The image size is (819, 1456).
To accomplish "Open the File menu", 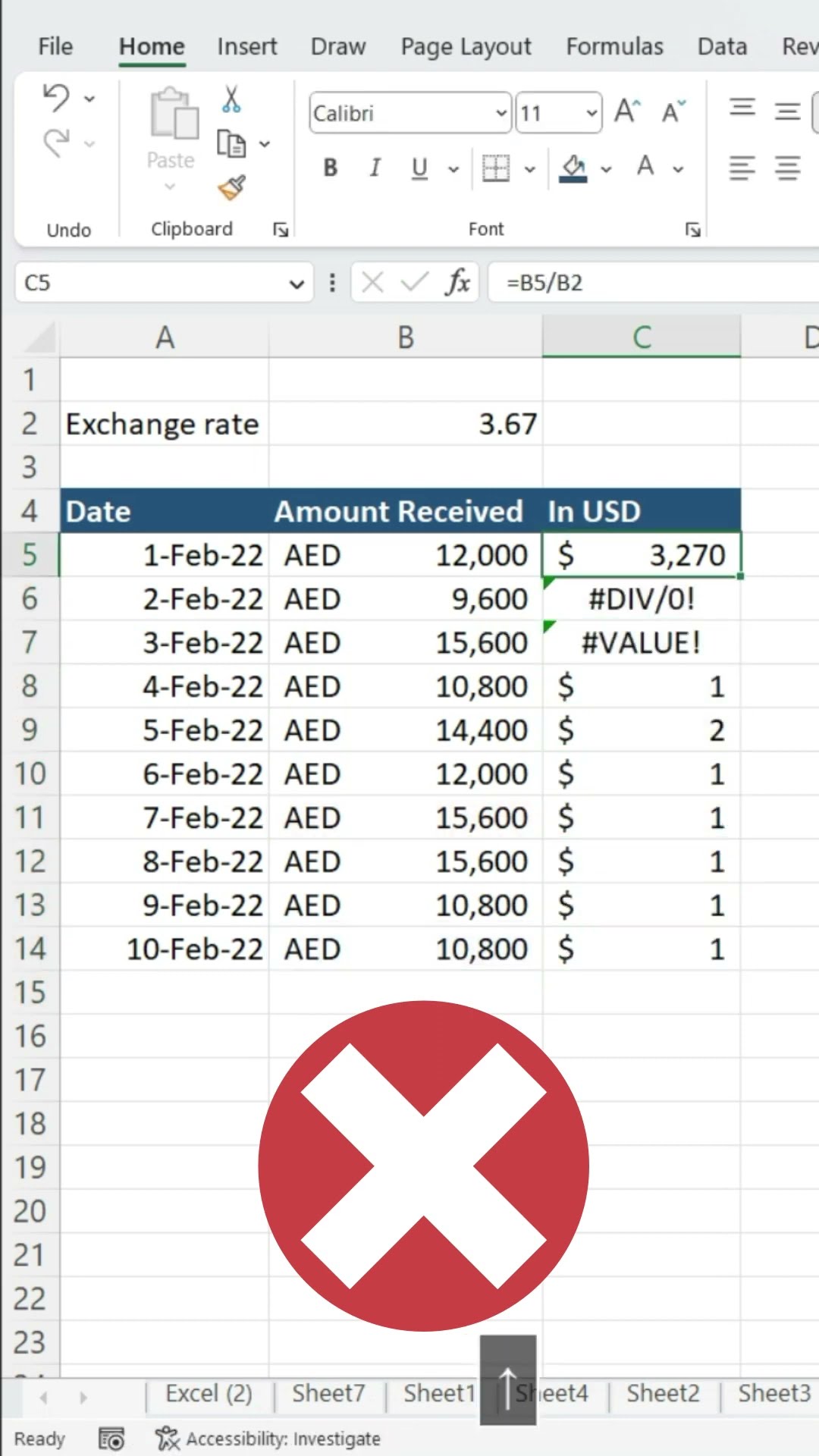I will pyautogui.click(x=55, y=46).
